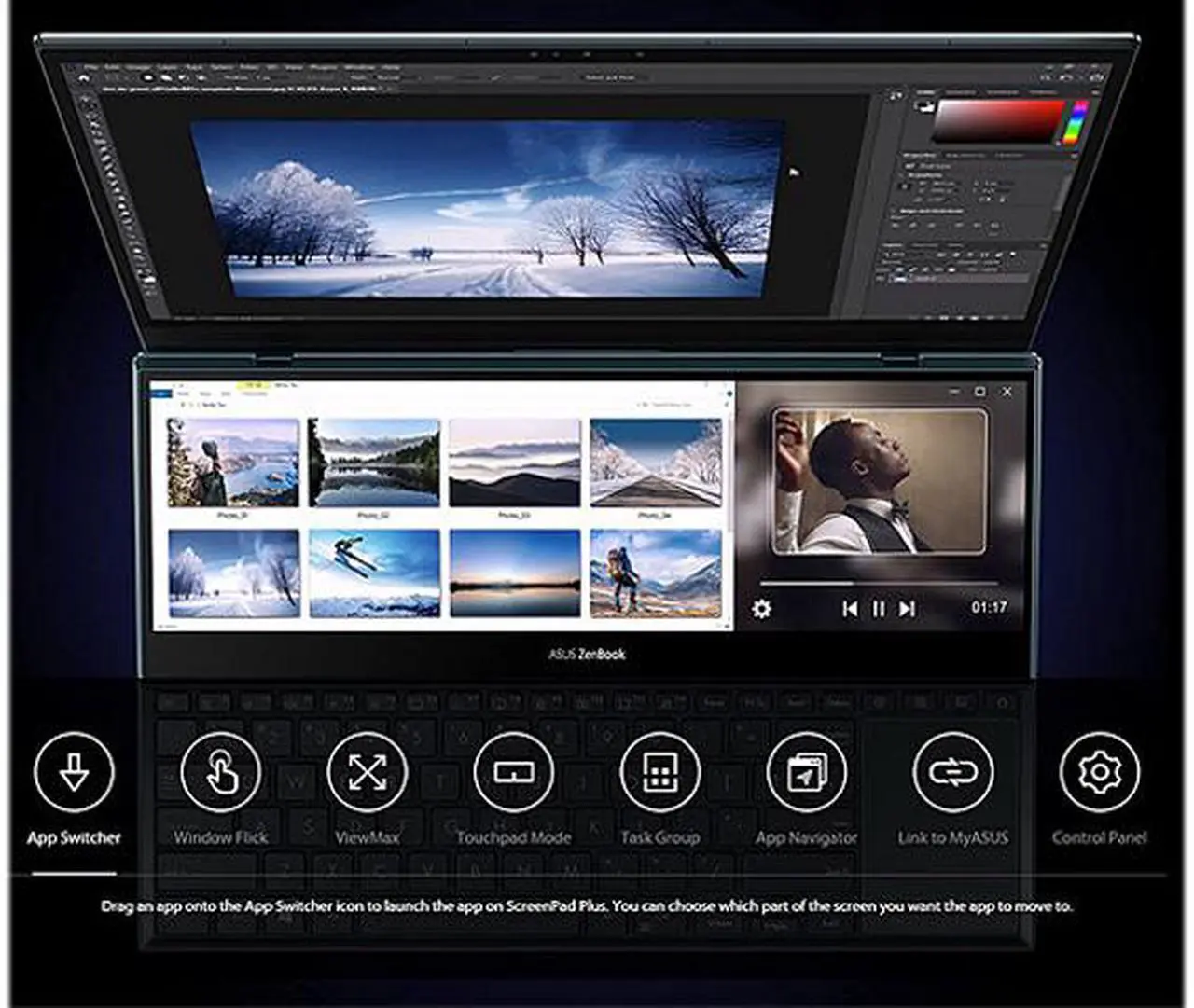Select the photo of the forest reflected in a lake
The image size is (1194, 1008).
(374, 463)
